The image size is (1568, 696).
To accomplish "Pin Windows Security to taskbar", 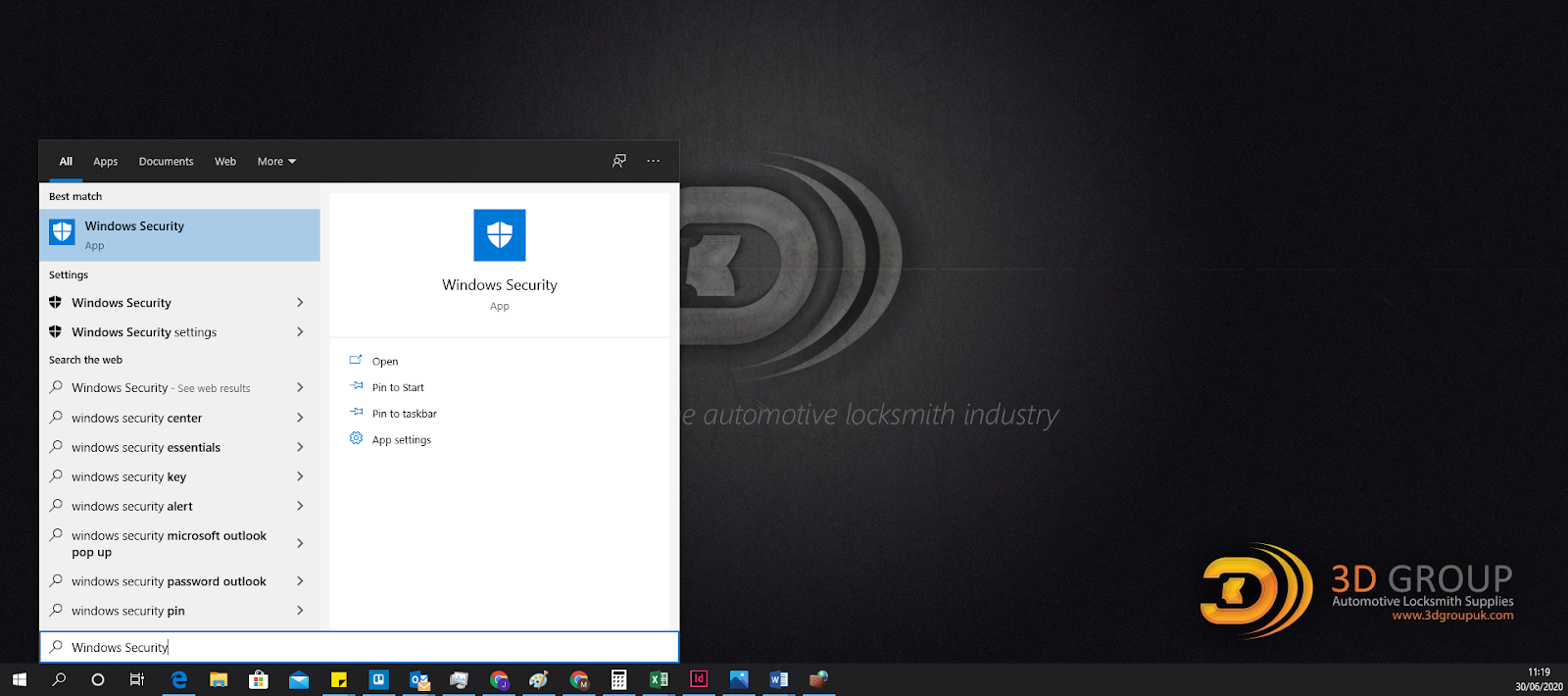I will point(404,414).
